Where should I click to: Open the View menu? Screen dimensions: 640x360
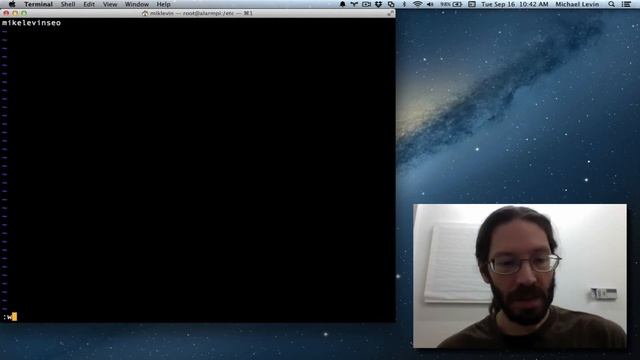110,4
